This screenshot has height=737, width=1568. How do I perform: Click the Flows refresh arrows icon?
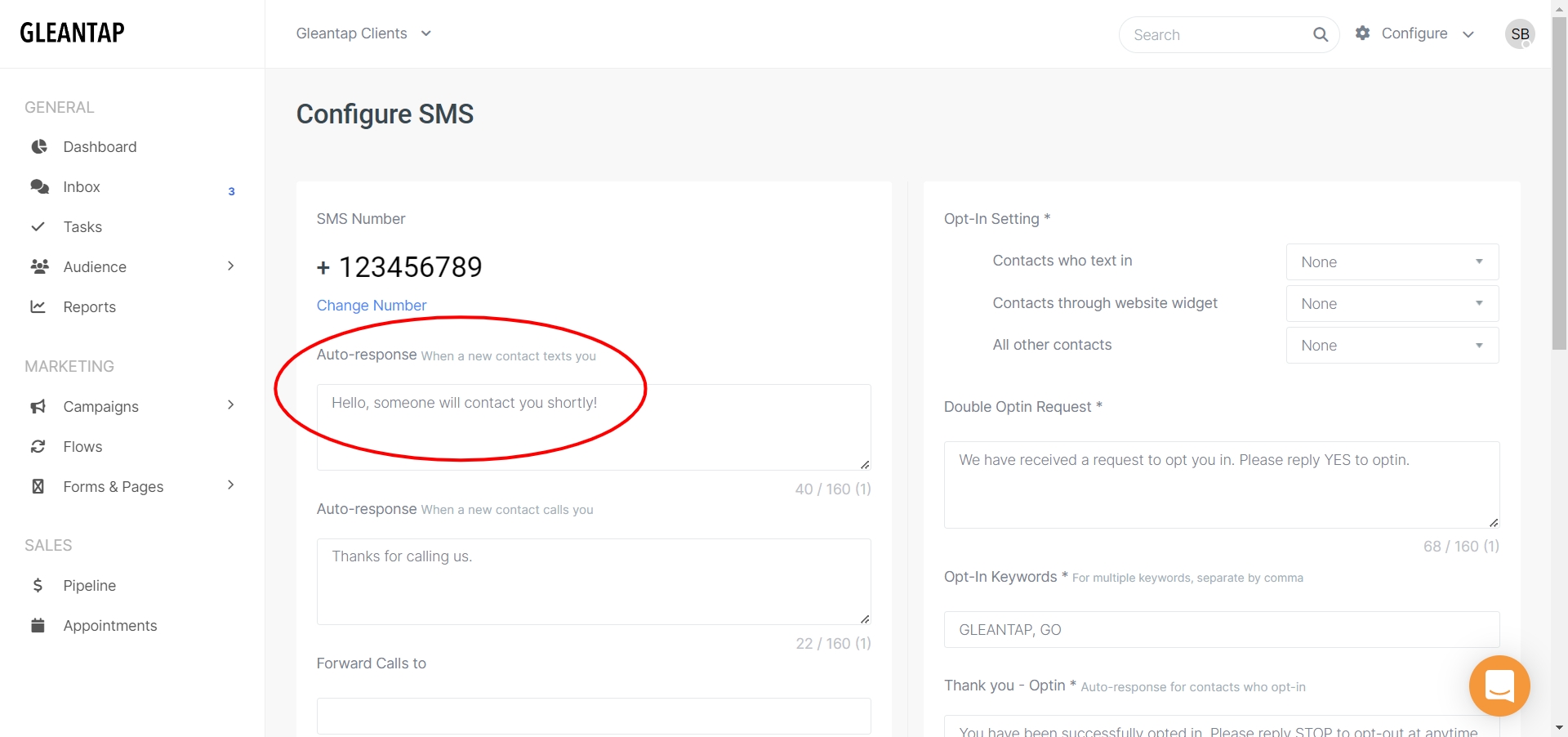coord(38,447)
